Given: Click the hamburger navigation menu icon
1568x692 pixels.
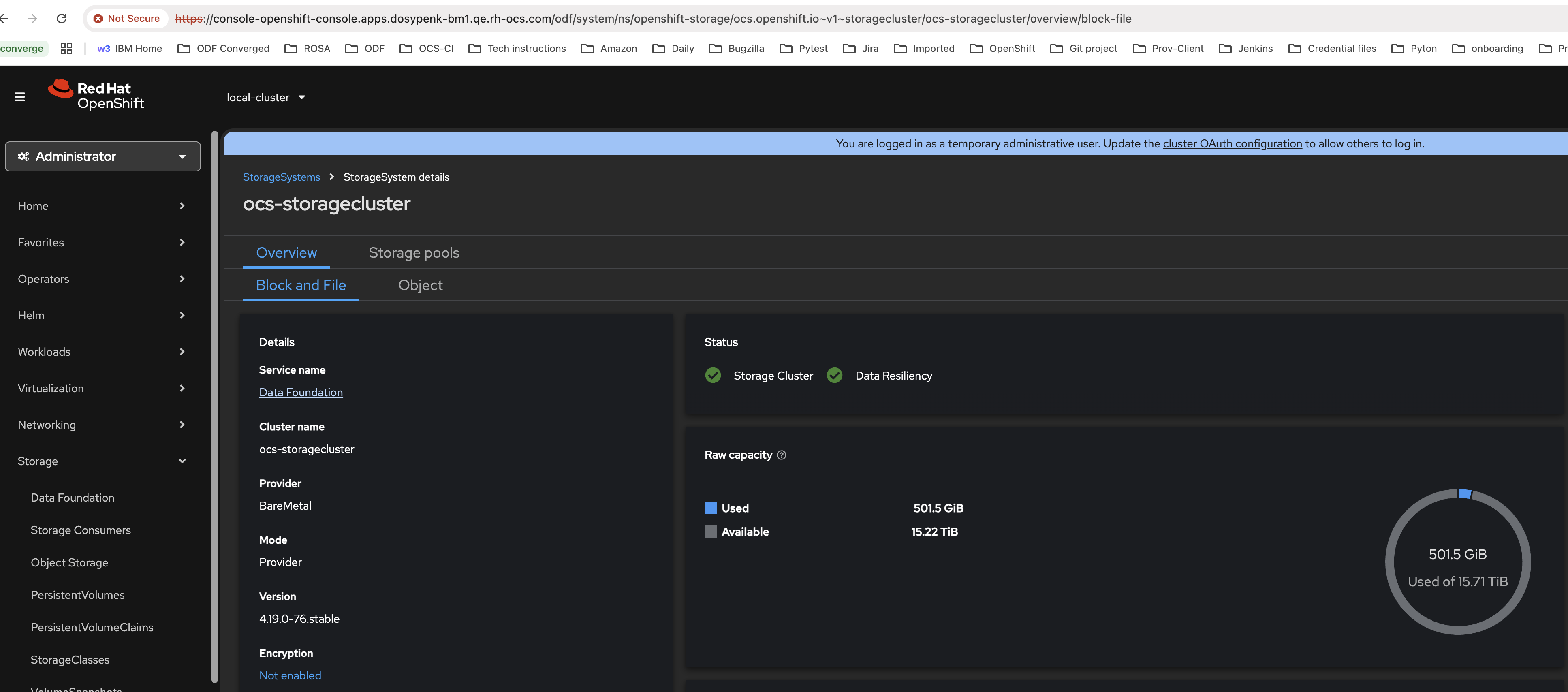Looking at the screenshot, I should [x=19, y=97].
